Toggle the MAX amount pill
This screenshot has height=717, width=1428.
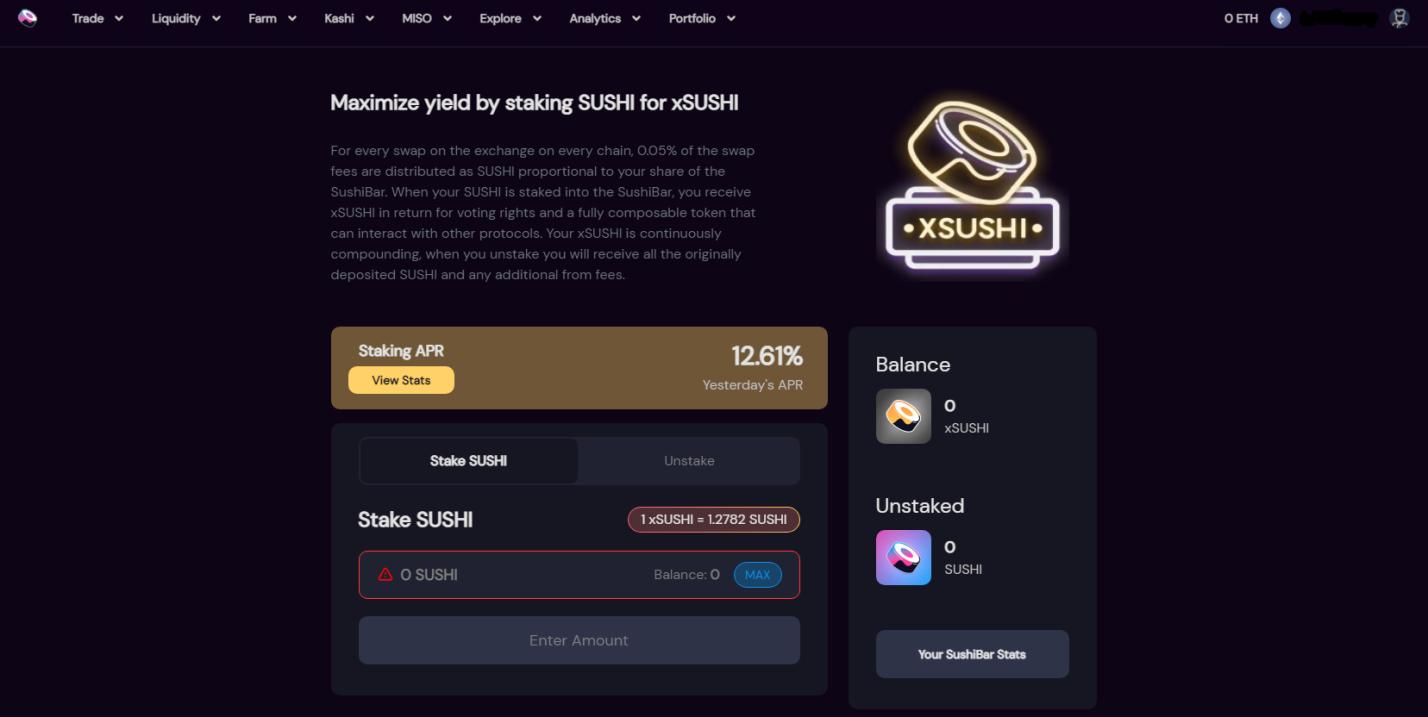tap(757, 574)
